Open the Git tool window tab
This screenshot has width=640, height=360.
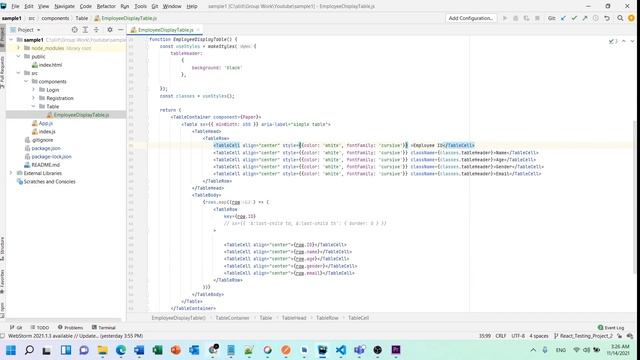[x=16, y=327]
